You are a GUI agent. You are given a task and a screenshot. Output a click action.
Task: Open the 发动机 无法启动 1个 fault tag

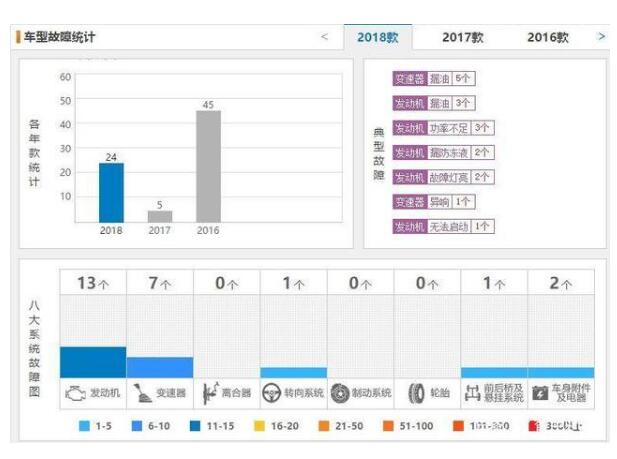443,226
